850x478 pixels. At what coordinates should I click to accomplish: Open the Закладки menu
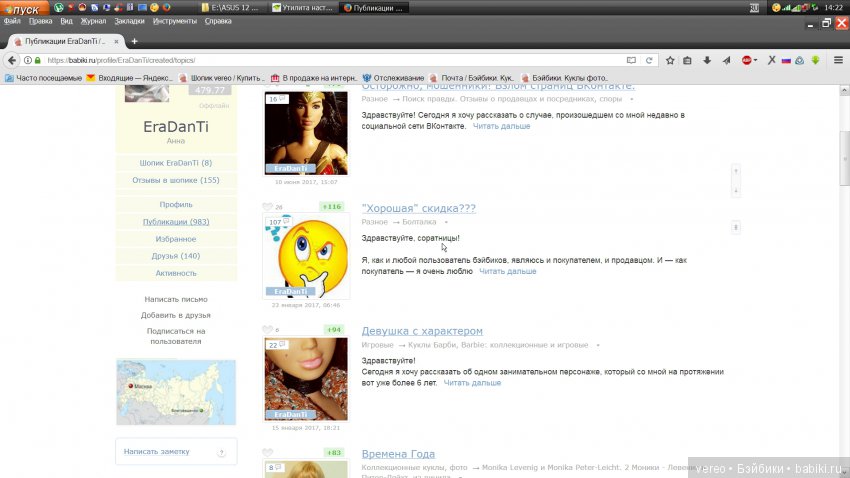(x=129, y=20)
